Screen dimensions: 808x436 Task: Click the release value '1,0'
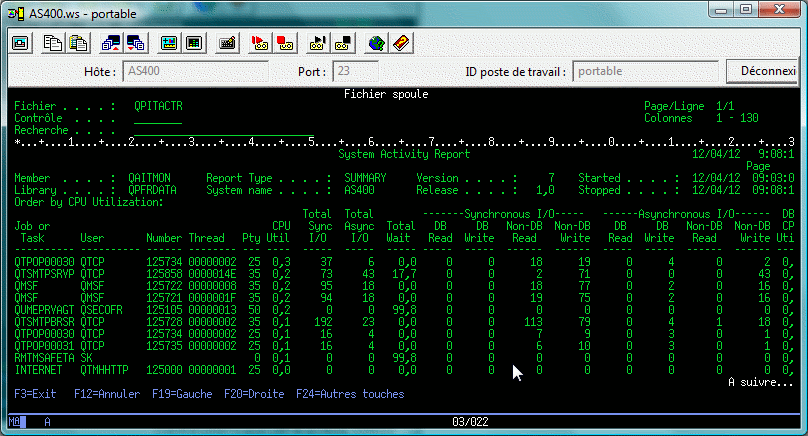tap(545, 190)
